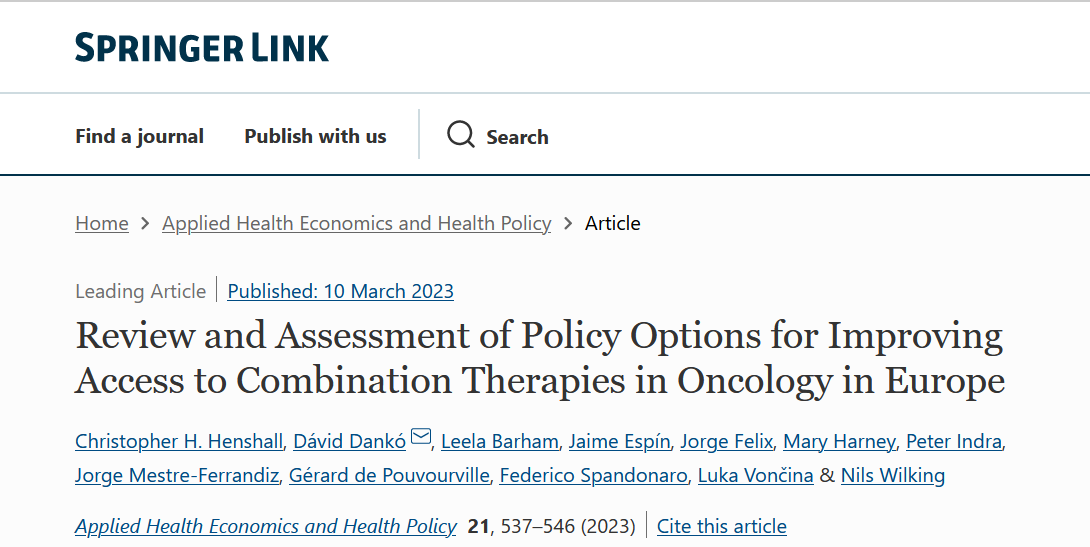This screenshot has width=1090, height=547.
Task: Click Cite this article
Action: [x=722, y=526]
